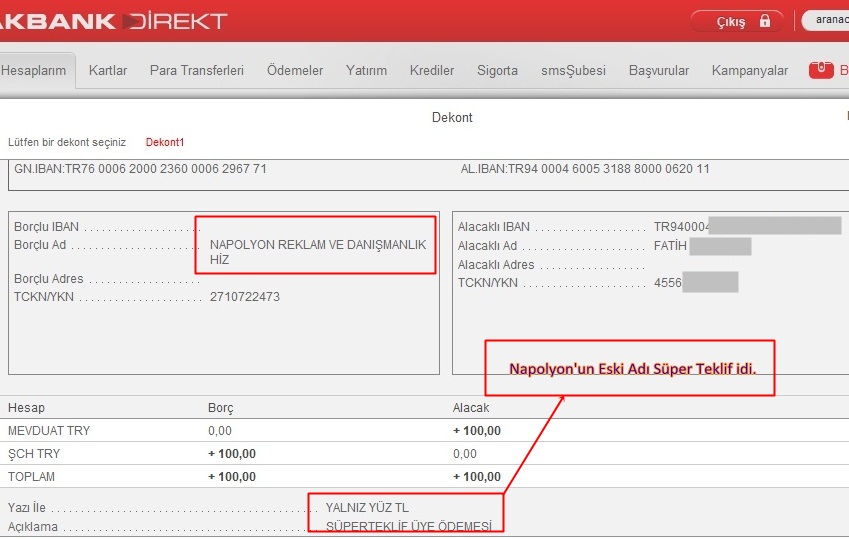
Task: Click the red wallet icon after Kampanyalar
Action: pos(821,70)
